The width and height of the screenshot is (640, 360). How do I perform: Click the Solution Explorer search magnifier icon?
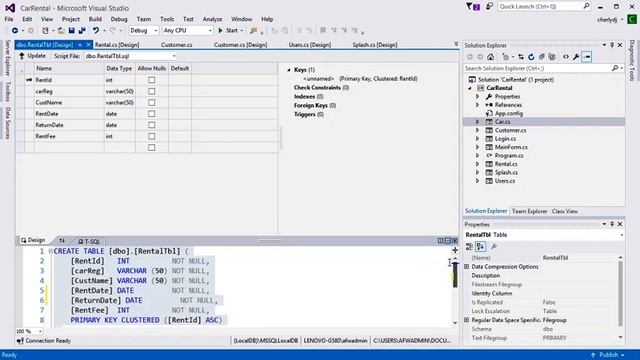click(x=615, y=68)
